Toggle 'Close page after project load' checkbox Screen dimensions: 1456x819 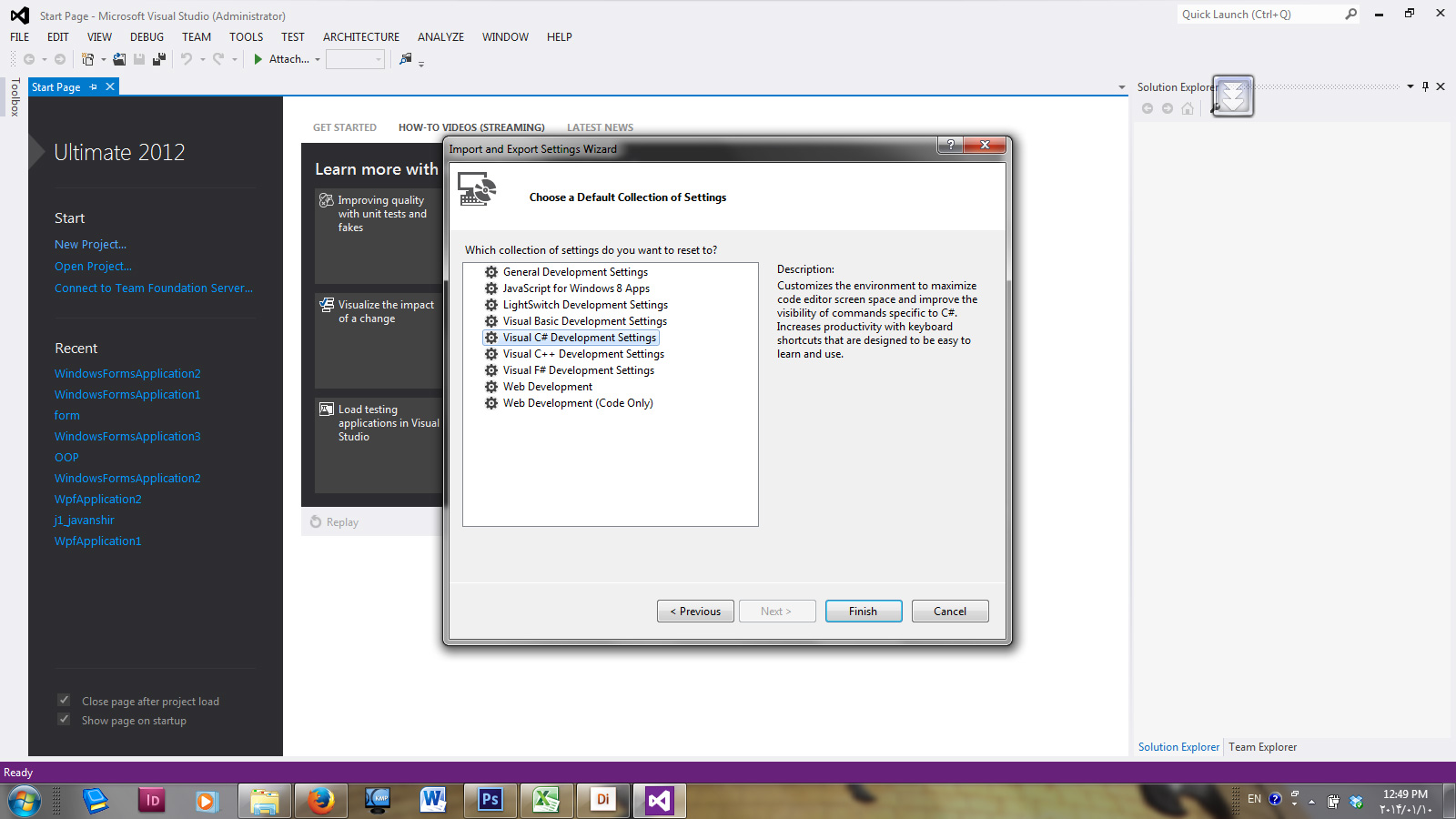point(64,701)
